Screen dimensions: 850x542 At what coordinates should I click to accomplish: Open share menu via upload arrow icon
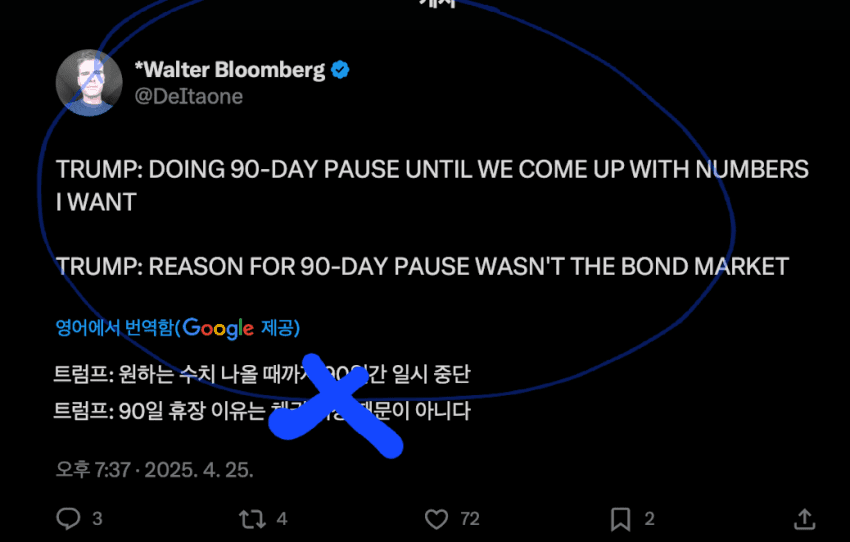point(805,519)
